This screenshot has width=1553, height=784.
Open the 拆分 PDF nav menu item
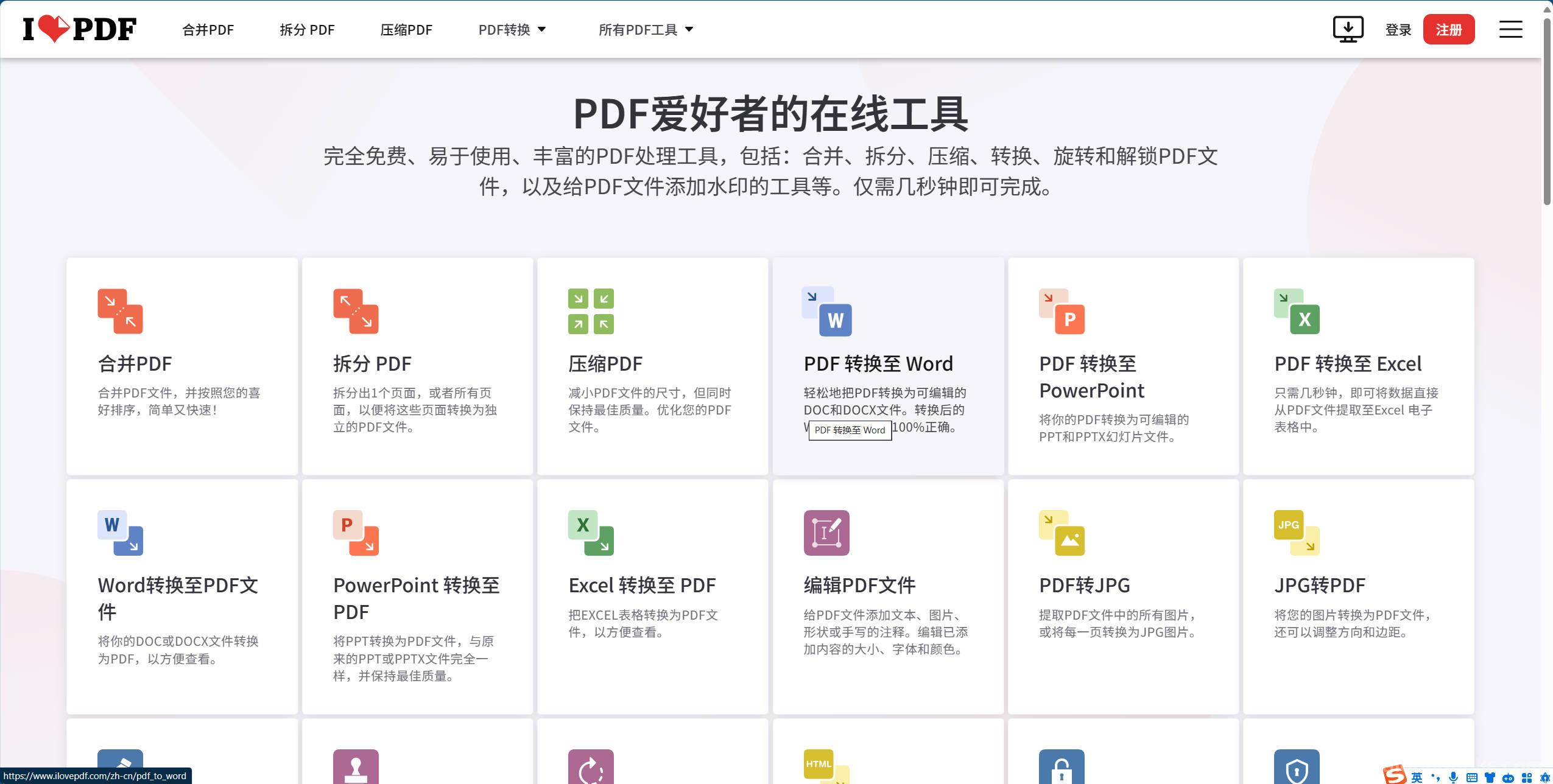pos(307,30)
